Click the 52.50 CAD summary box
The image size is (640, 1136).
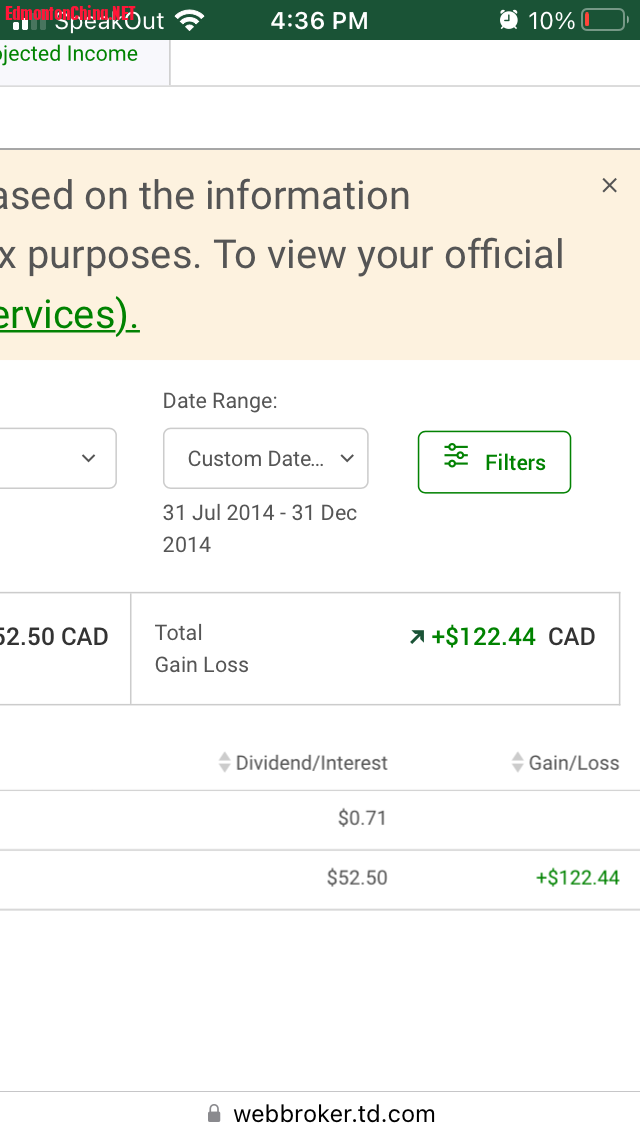[x=60, y=648]
